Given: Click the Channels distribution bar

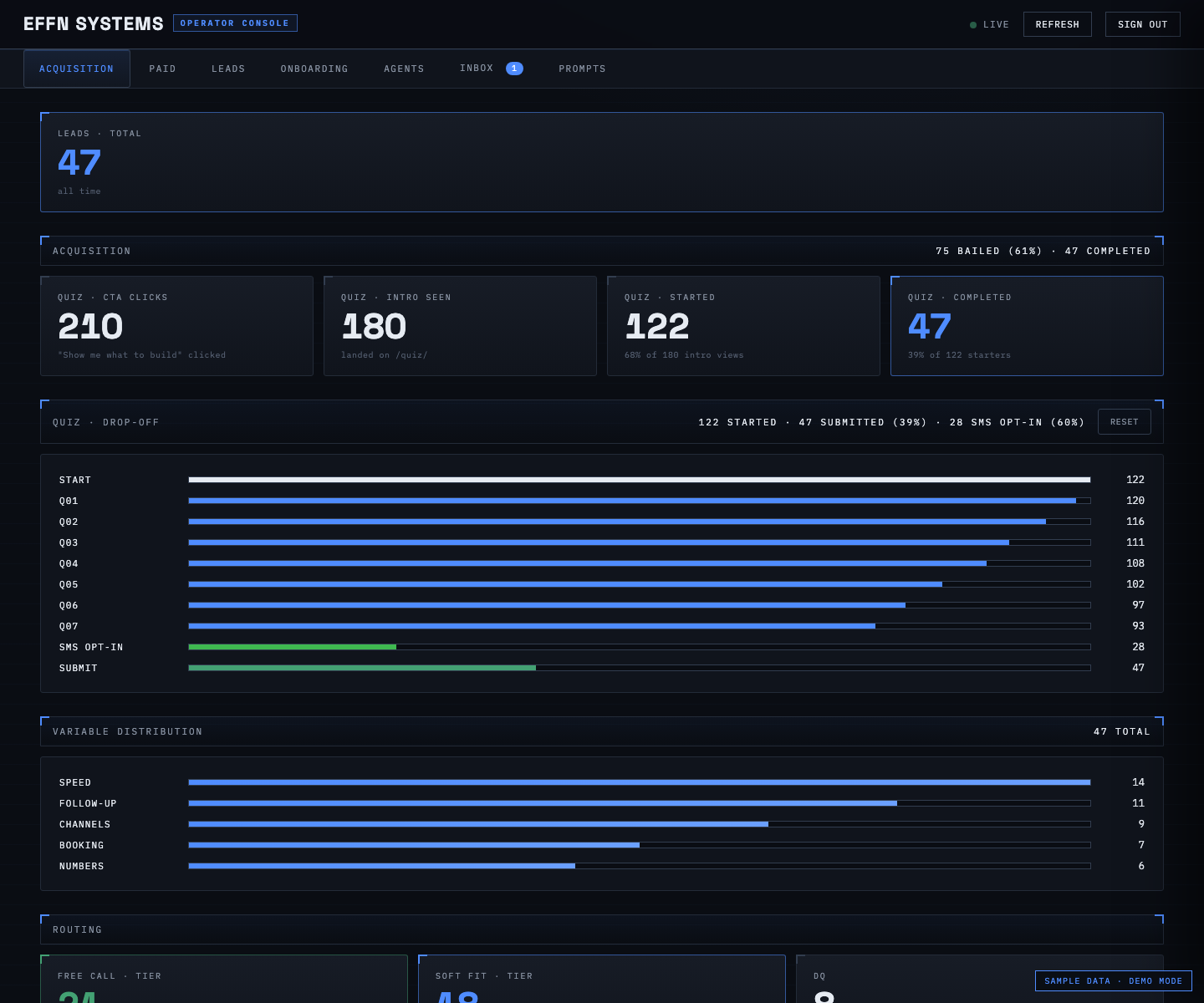Looking at the screenshot, I should pyautogui.click(x=640, y=824).
